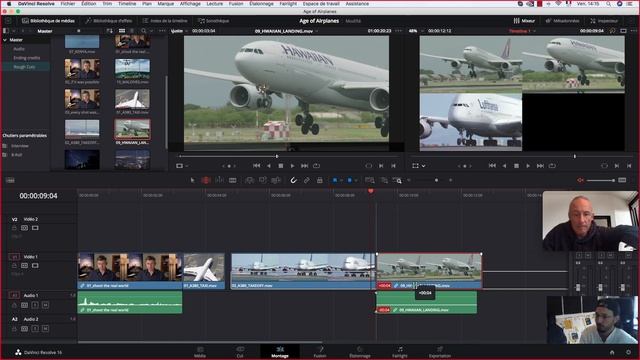Lock the Video 2 track
Image resolution: width=640 pixels, height=360 pixels.
14,228
